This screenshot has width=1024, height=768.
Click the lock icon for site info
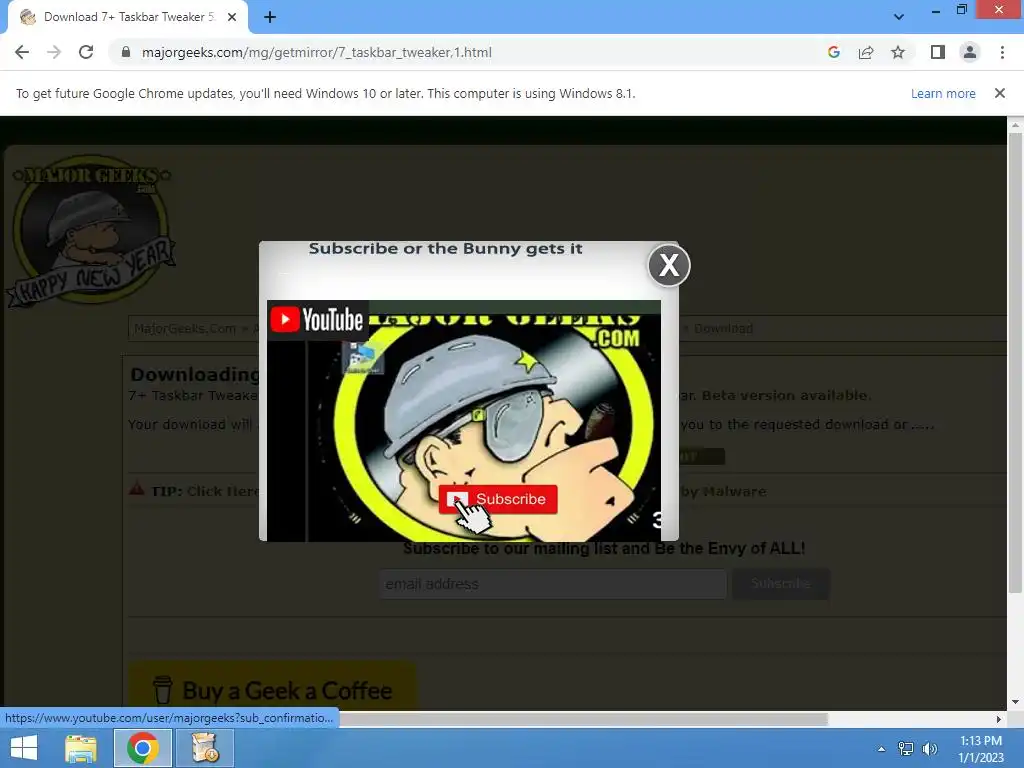[x=126, y=52]
